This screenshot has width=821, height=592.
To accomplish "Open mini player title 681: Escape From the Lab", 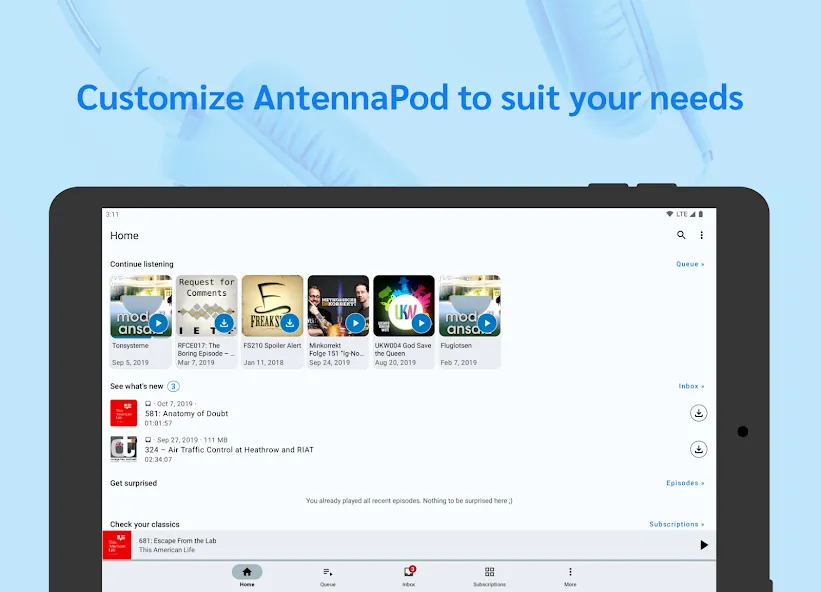I will (x=177, y=540).
